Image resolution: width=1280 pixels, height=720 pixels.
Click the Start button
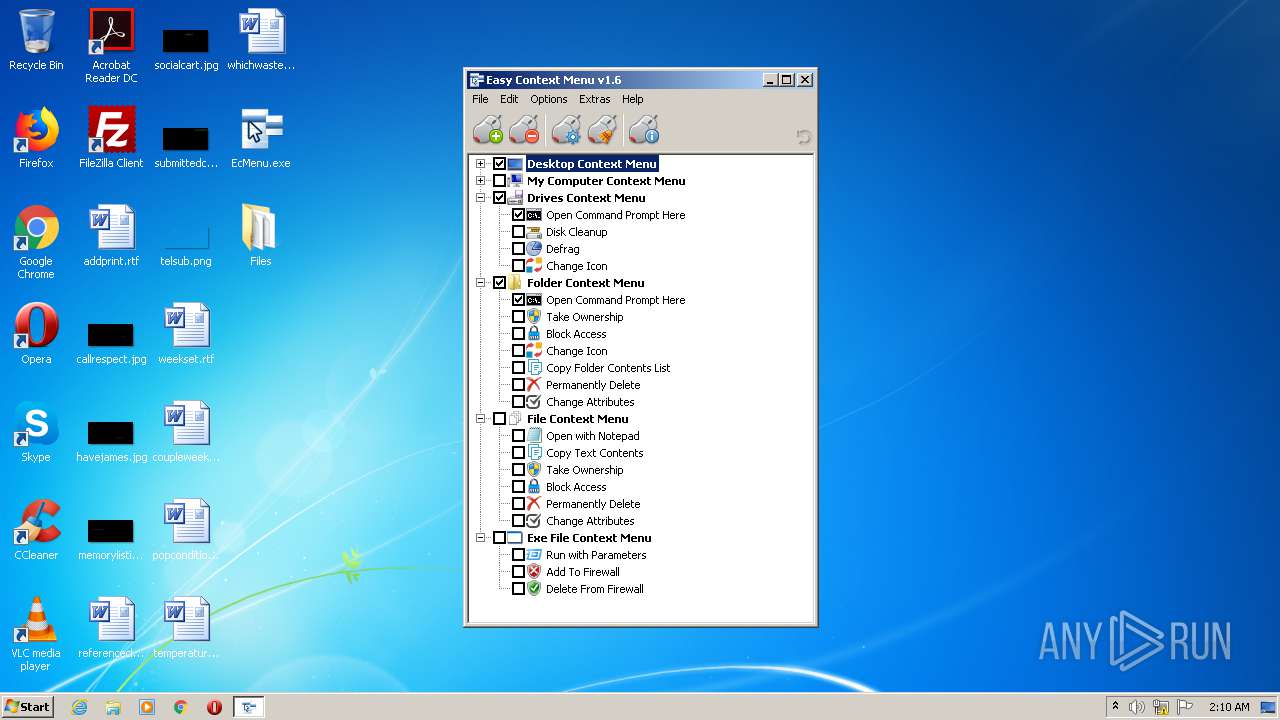click(28, 707)
